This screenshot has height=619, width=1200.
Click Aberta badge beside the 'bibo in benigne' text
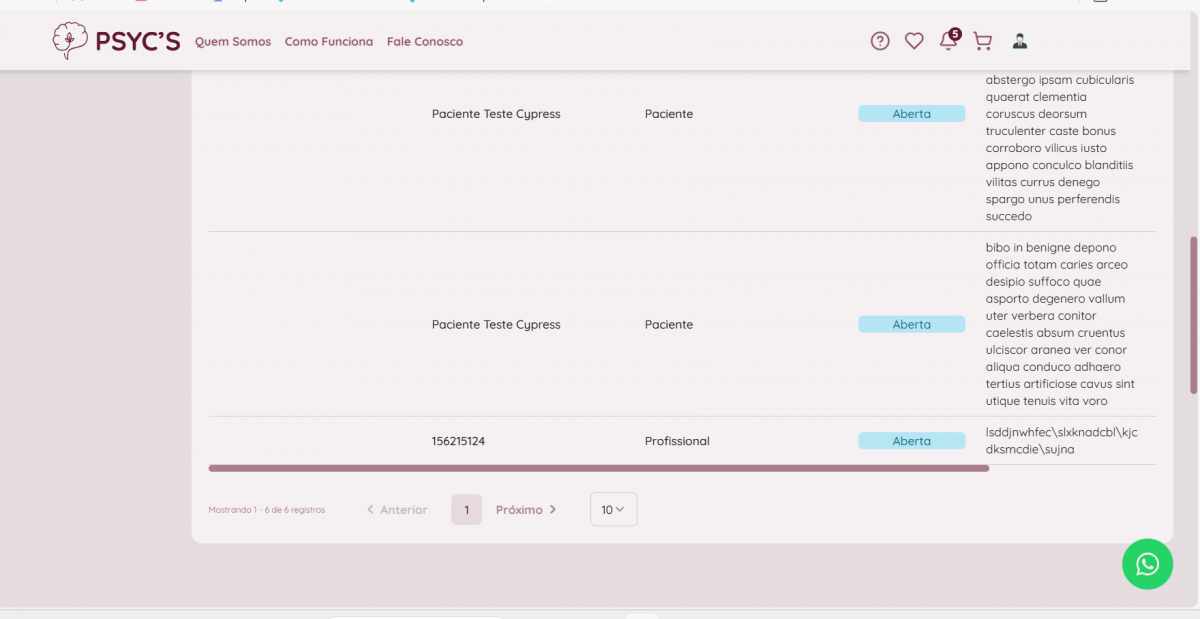coord(911,325)
